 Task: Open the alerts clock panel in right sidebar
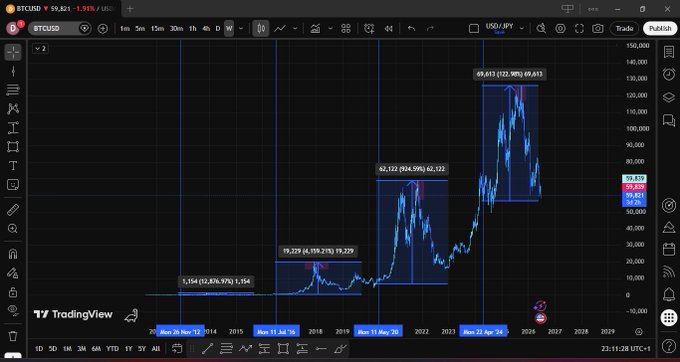click(669, 74)
